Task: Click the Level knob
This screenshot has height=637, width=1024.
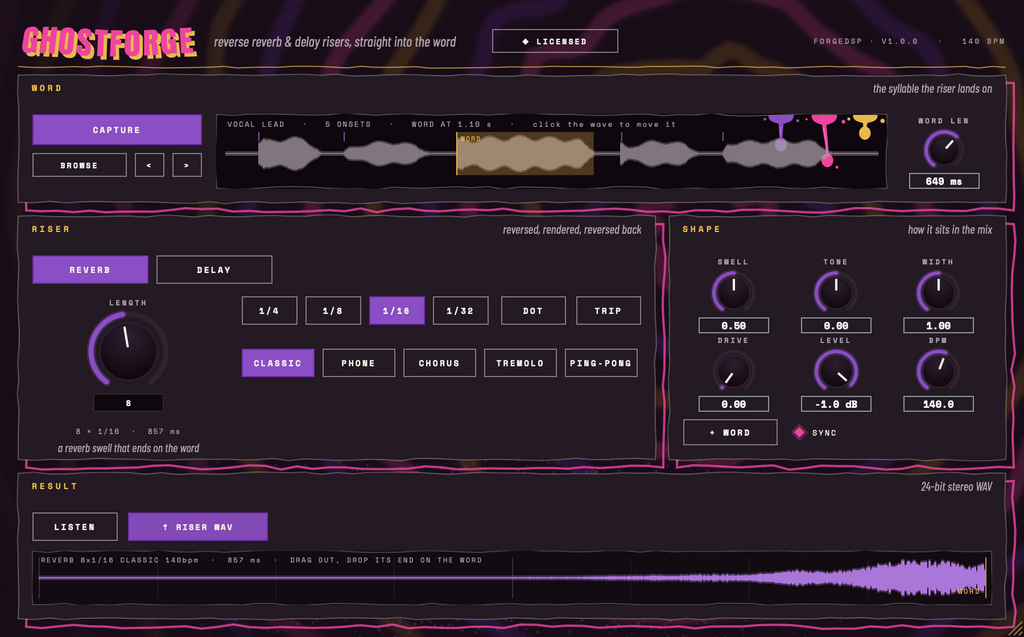Action: pos(836,370)
